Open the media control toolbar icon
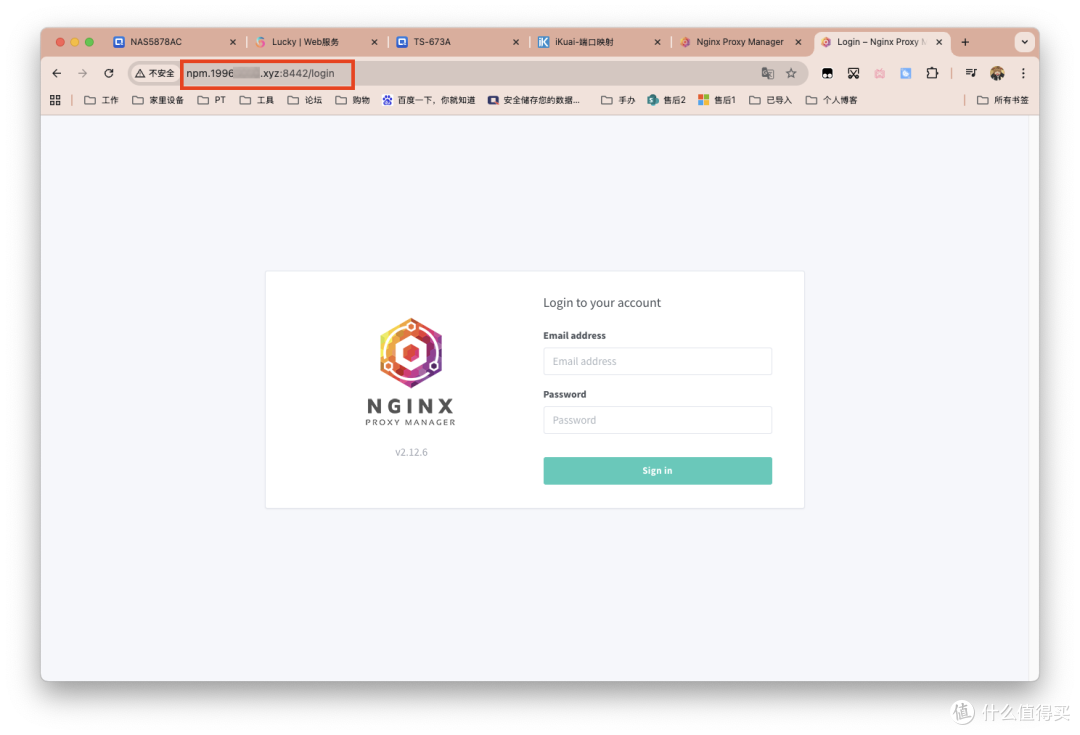This screenshot has width=1080, height=735. [971, 73]
